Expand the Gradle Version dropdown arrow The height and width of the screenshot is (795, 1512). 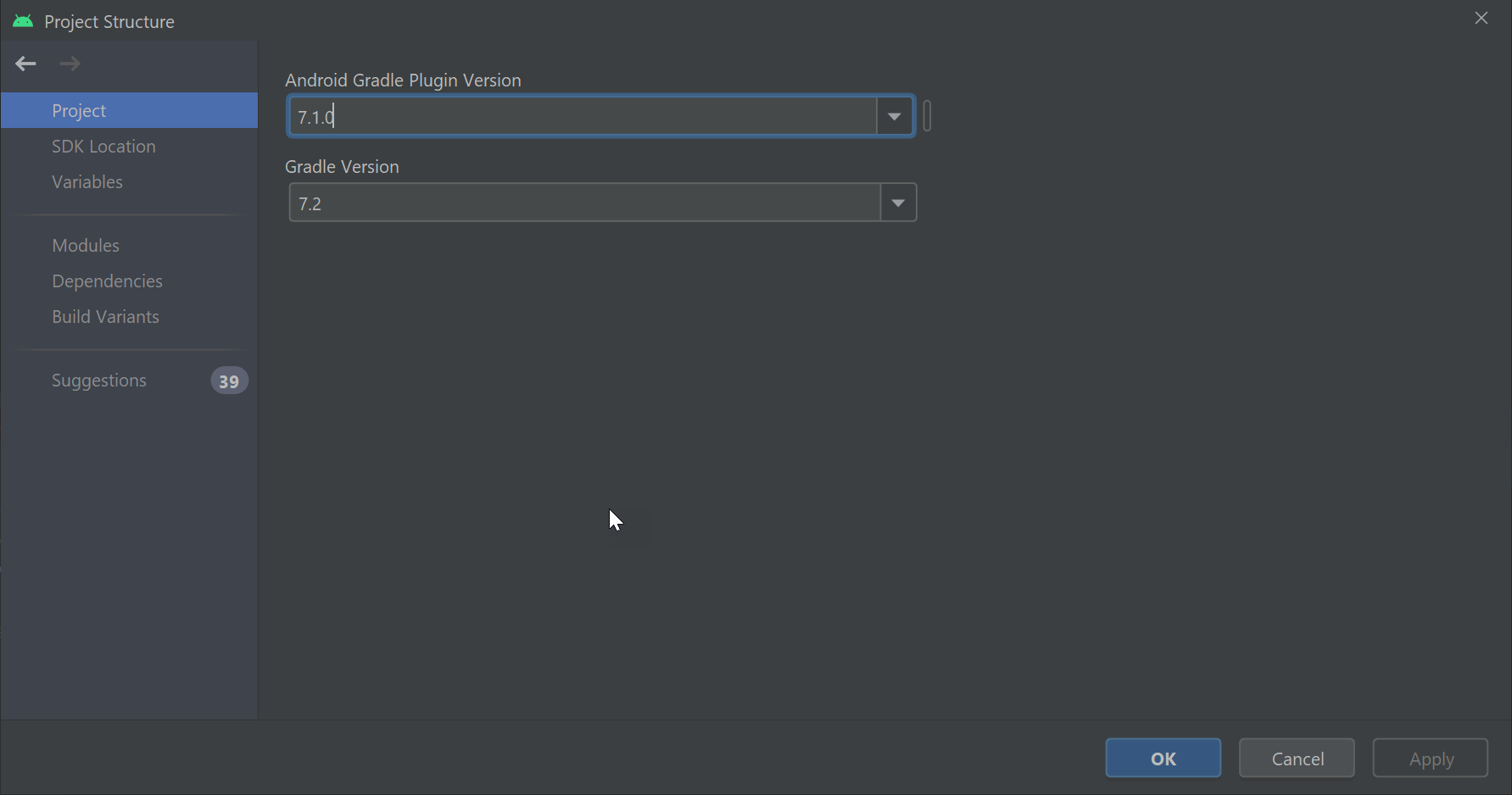(x=898, y=203)
